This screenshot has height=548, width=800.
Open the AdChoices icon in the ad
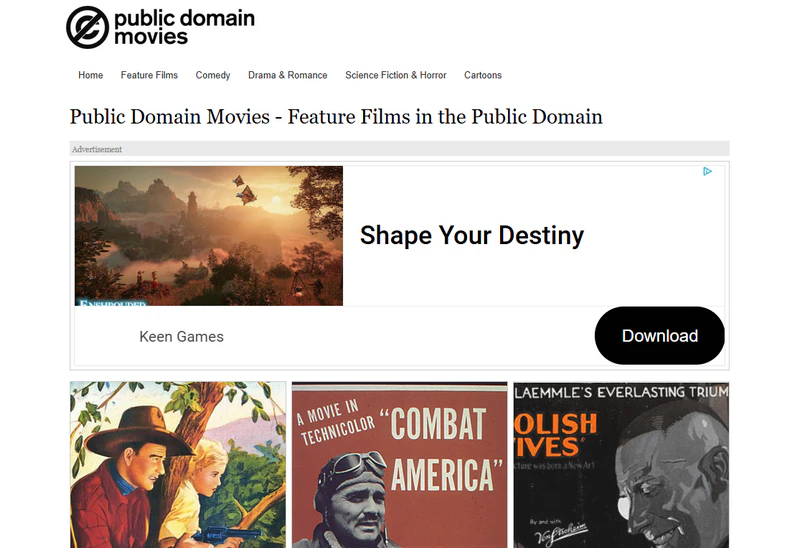coord(707,171)
